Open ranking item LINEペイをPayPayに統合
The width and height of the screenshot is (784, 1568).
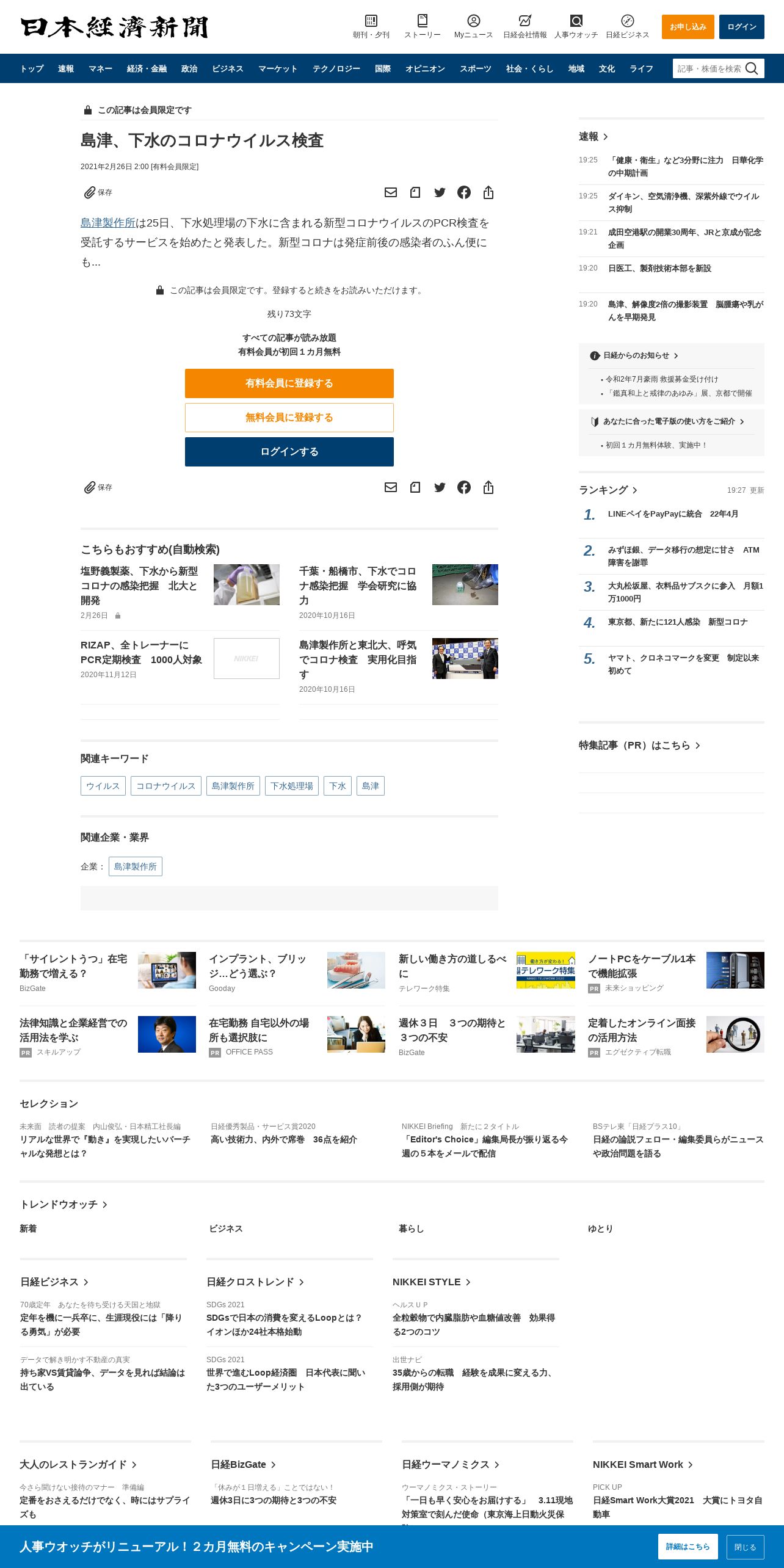click(673, 514)
